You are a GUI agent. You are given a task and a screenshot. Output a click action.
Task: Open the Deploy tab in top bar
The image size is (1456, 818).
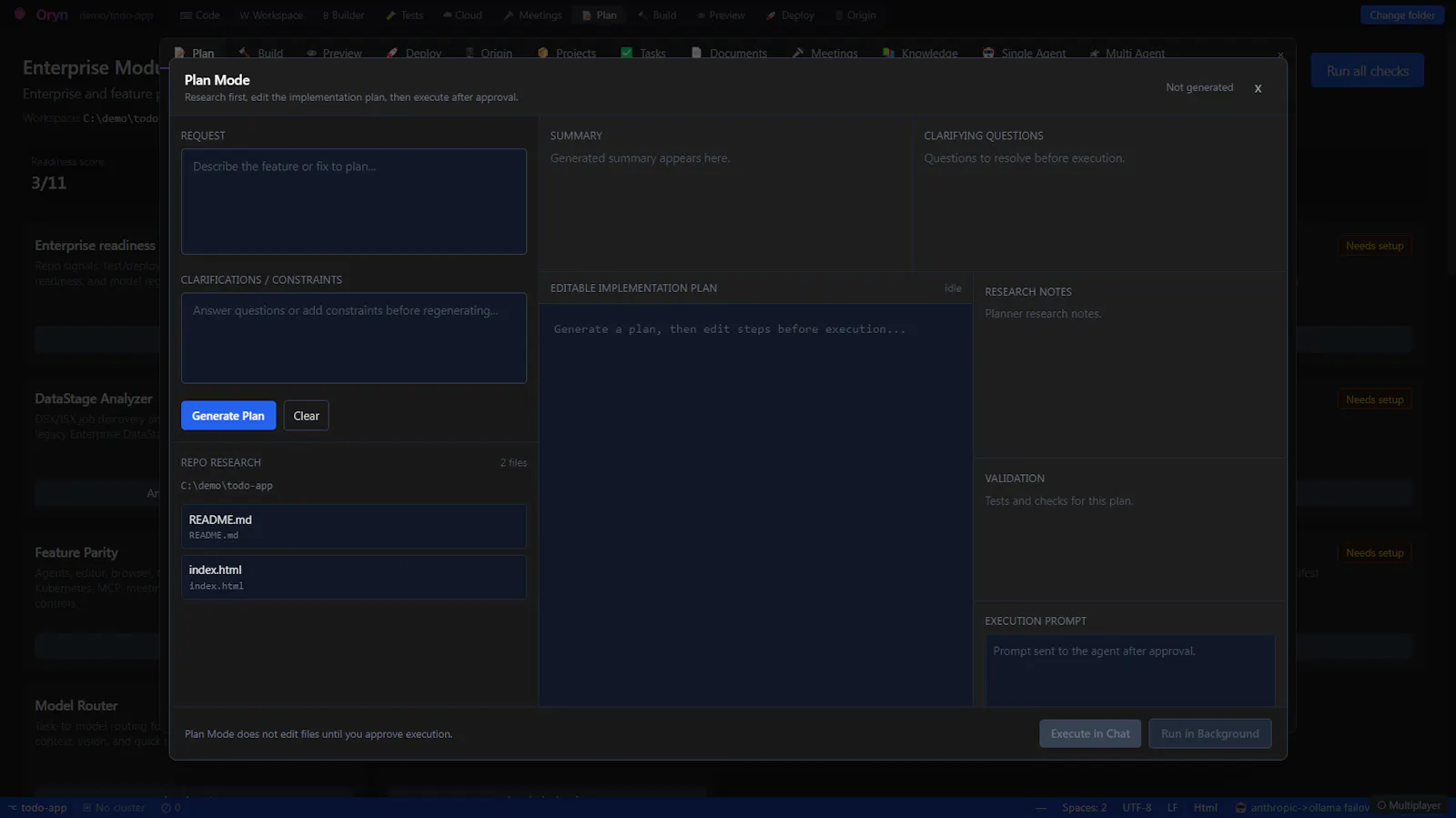pyautogui.click(x=790, y=15)
